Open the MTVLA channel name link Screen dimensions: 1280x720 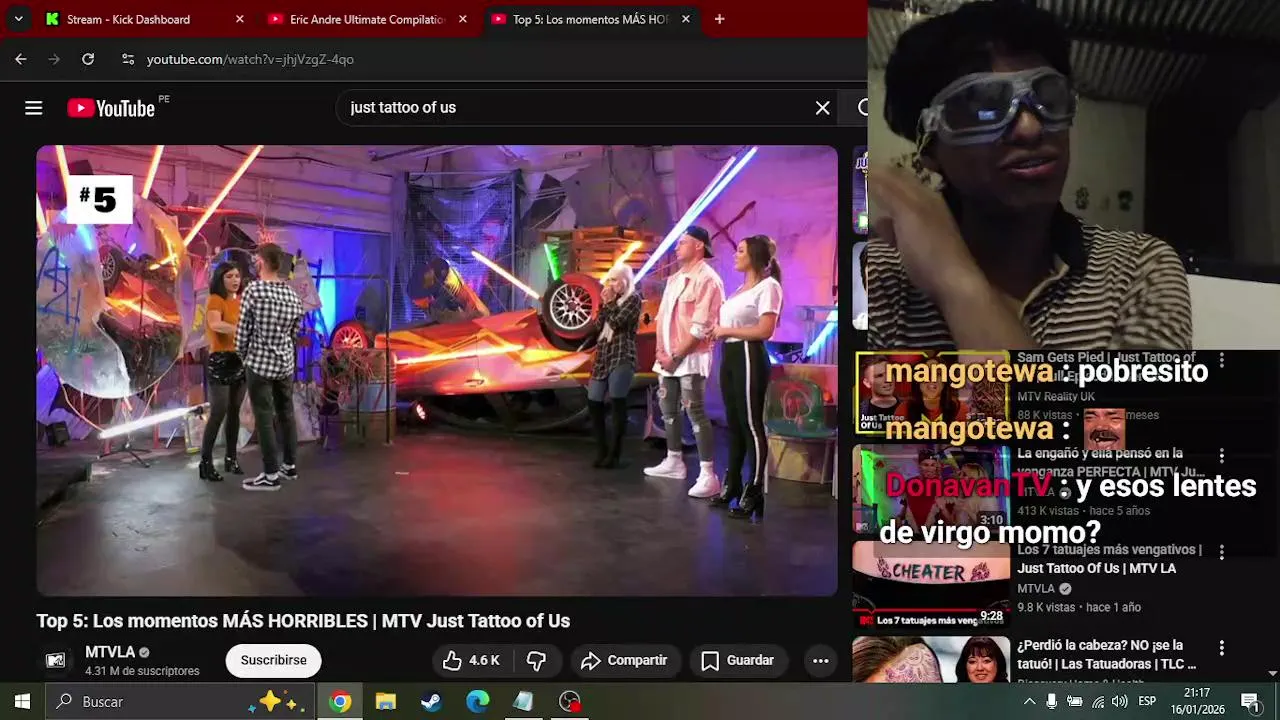(110, 652)
